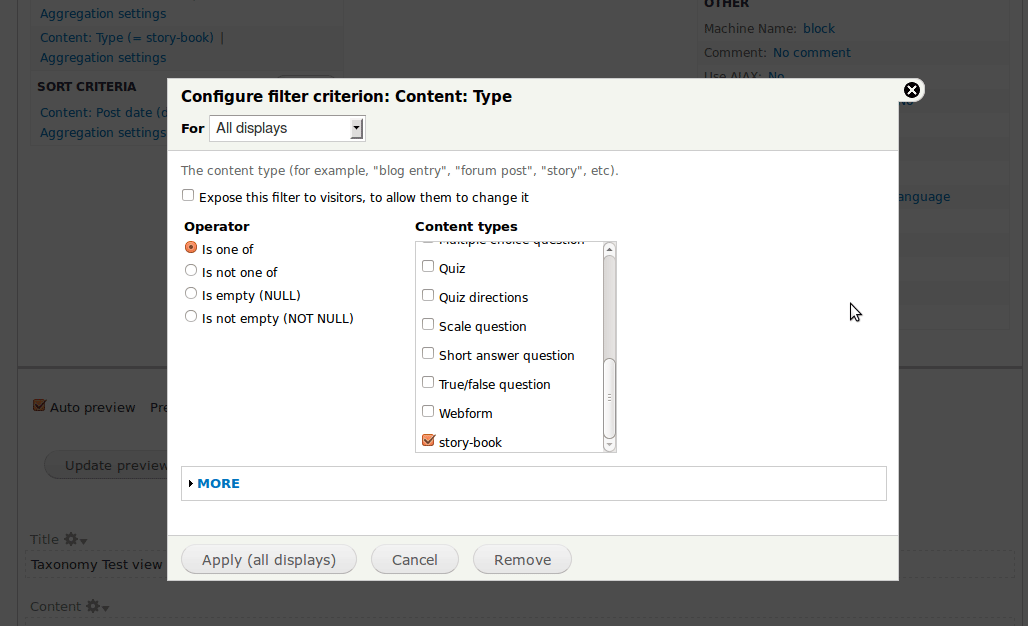Check the Scale question content type
This screenshot has height=626, width=1028.
[x=428, y=324]
